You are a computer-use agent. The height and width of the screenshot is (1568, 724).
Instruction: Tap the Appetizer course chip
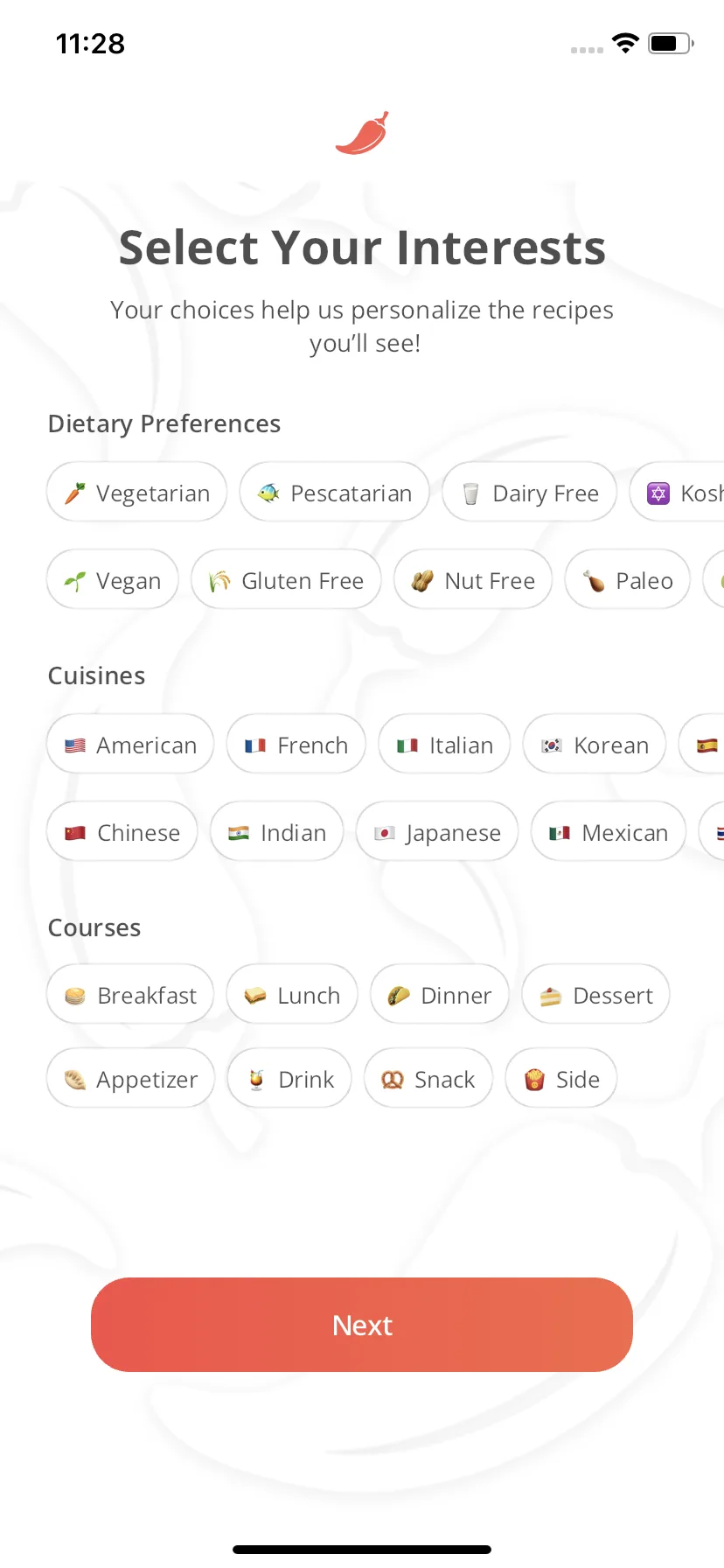130,1079
